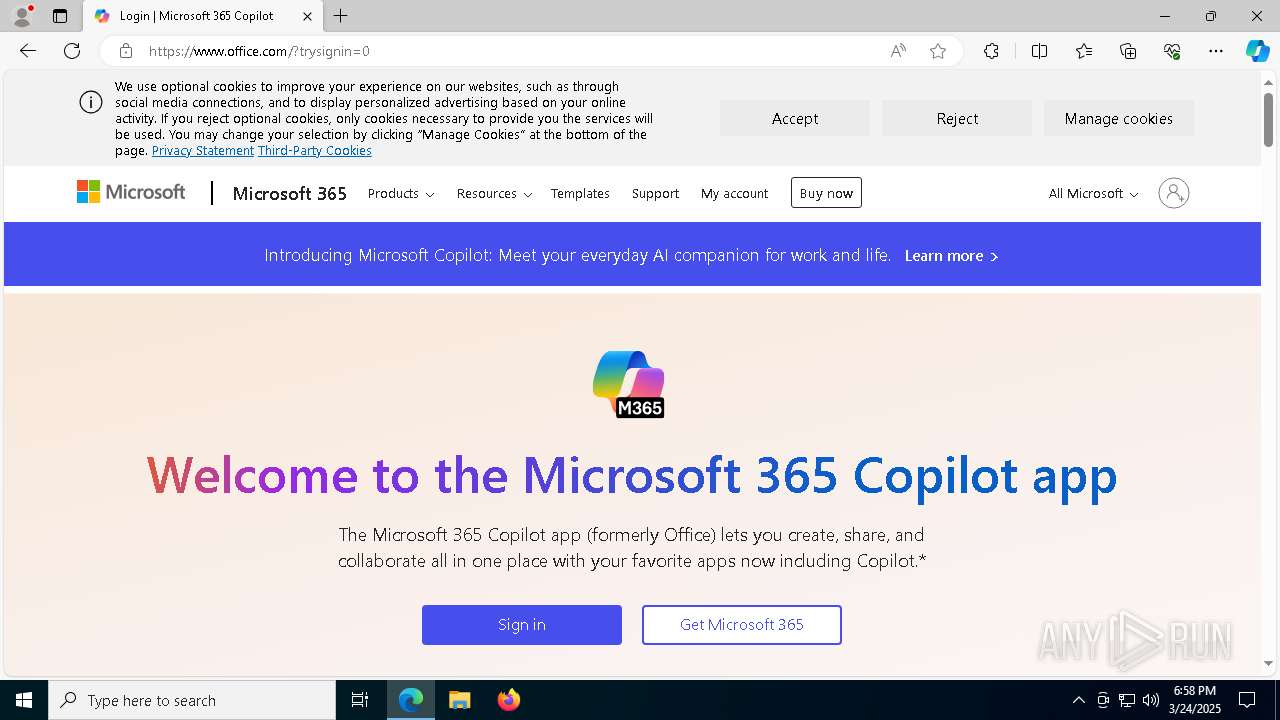This screenshot has height=720, width=1280.
Task: Open the Windows Start menu
Action: coord(24,700)
